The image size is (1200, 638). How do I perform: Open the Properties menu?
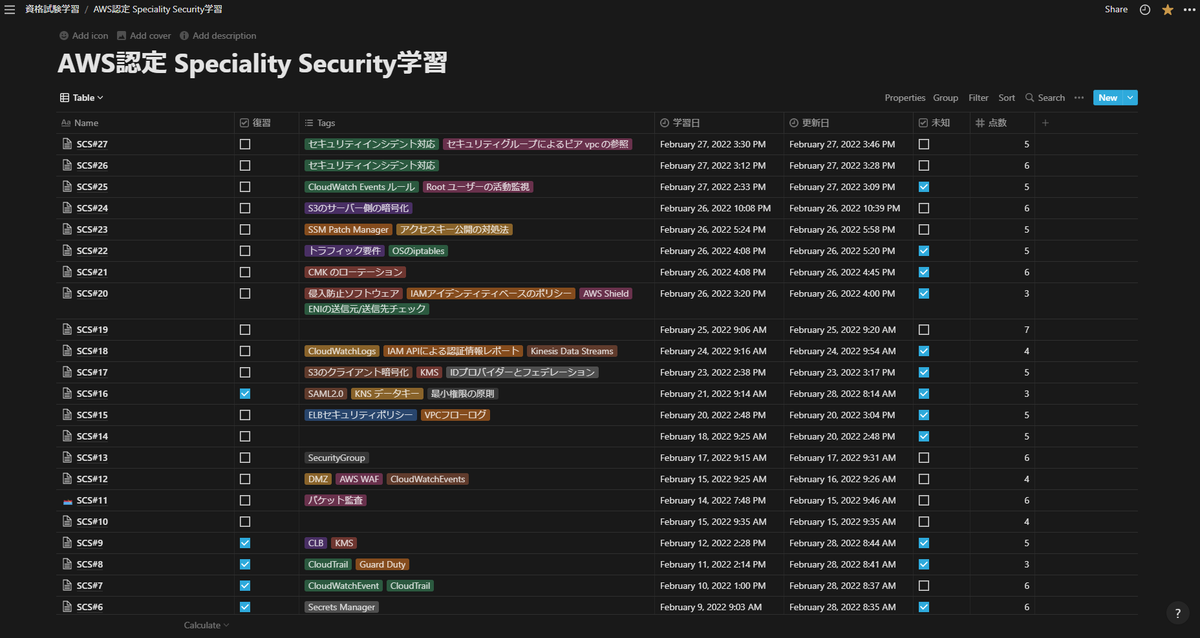point(905,98)
